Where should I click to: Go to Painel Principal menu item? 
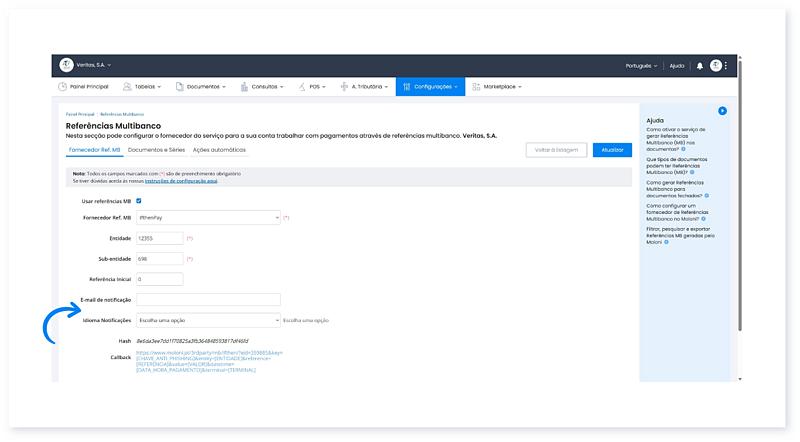[83, 87]
